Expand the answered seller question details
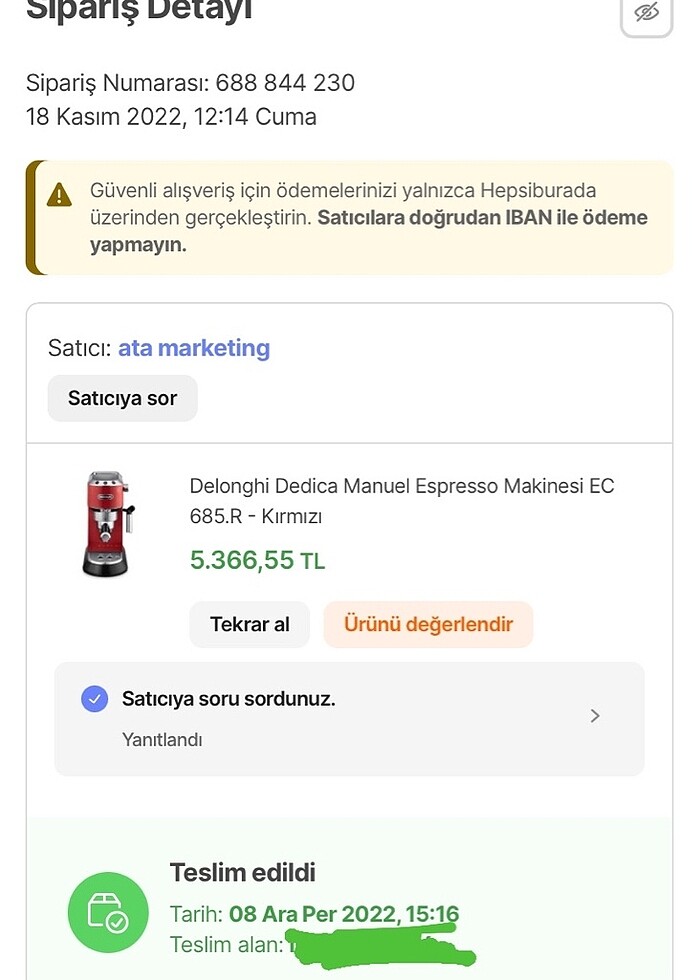 coord(350,716)
